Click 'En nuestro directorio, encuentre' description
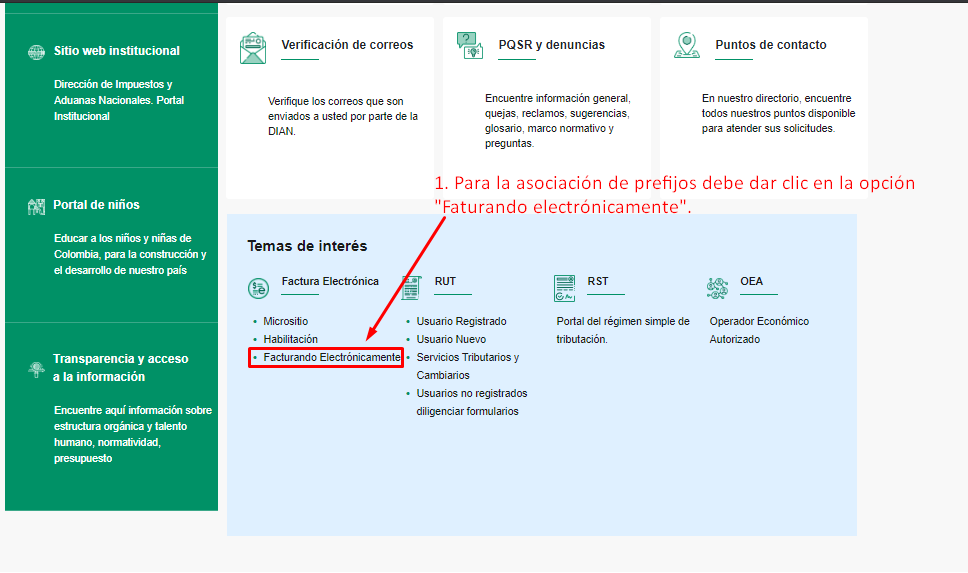Image resolution: width=968 pixels, height=573 pixels. pyautogui.click(x=778, y=113)
